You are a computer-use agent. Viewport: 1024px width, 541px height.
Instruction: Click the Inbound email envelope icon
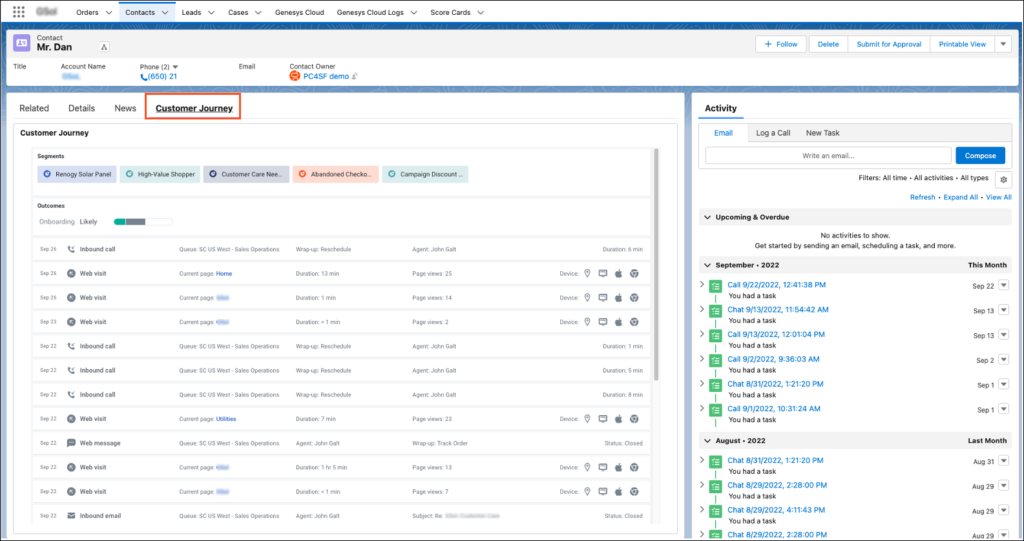[x=71, y=516]
